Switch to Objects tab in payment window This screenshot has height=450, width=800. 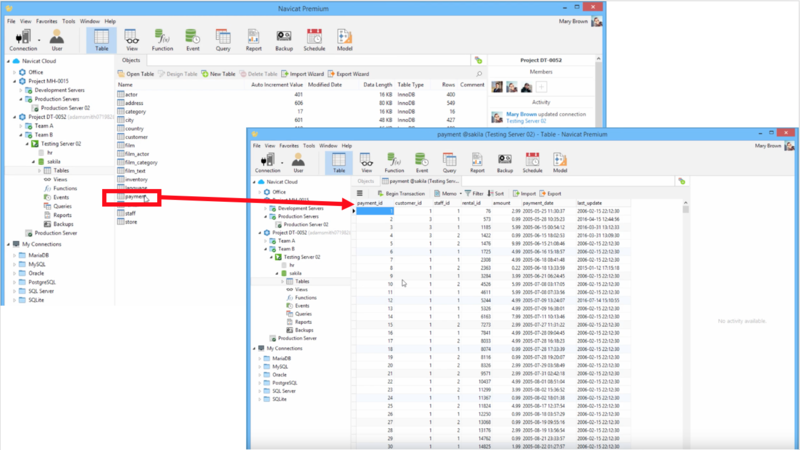click(x=365, y=181)
